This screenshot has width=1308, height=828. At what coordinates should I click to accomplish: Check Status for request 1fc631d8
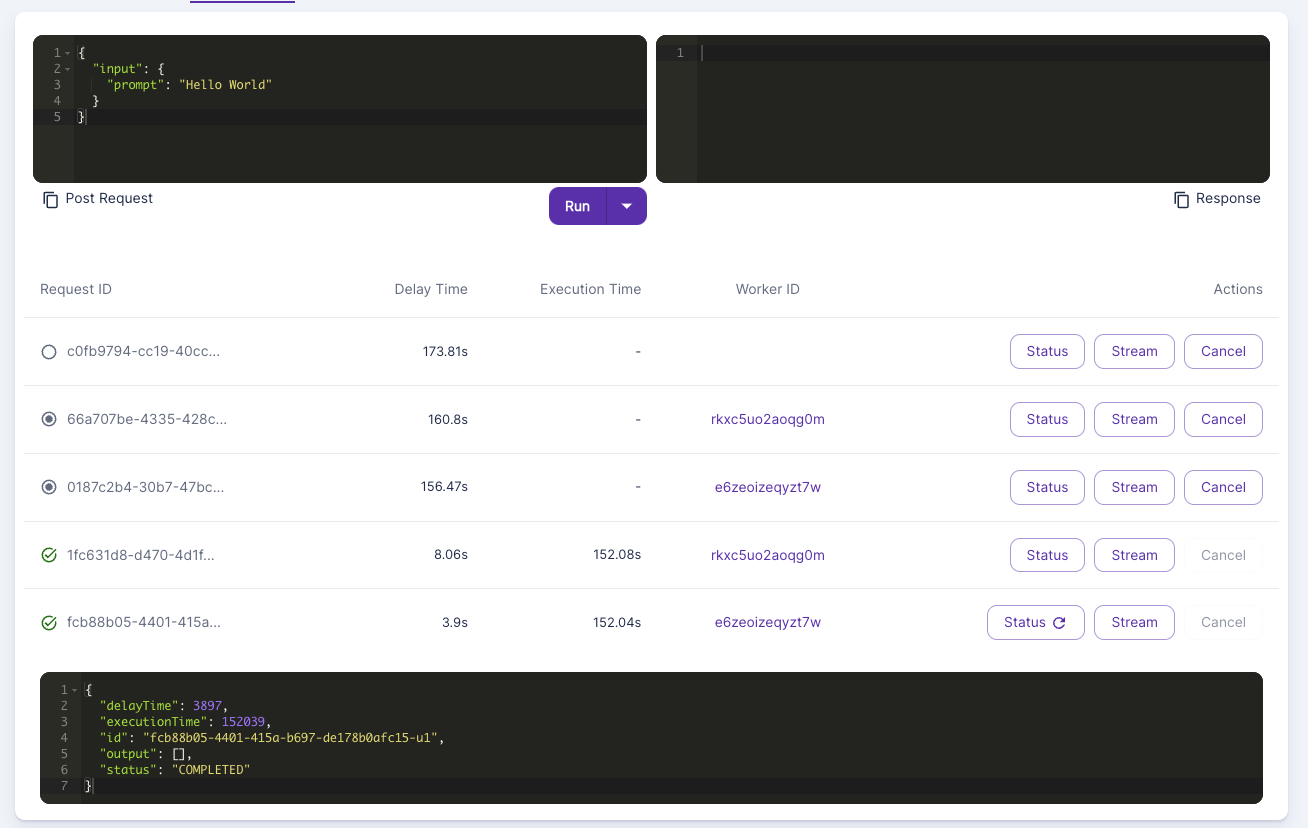click(1047, 555)
